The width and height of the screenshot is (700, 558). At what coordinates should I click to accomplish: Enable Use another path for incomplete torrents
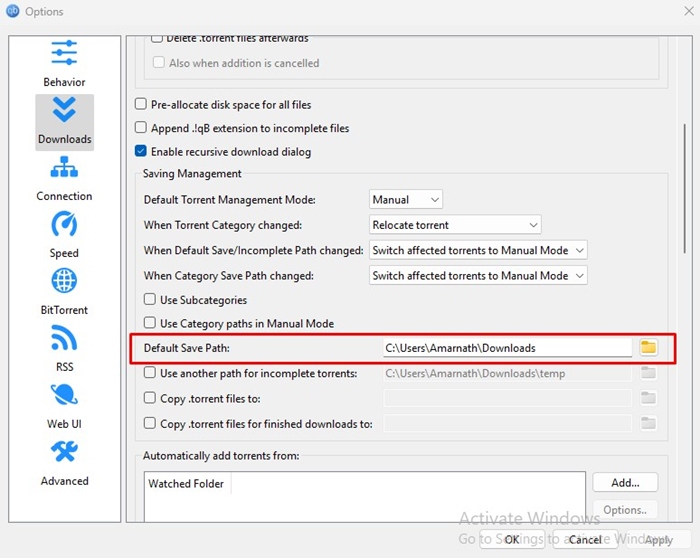(x=150, y=372)
